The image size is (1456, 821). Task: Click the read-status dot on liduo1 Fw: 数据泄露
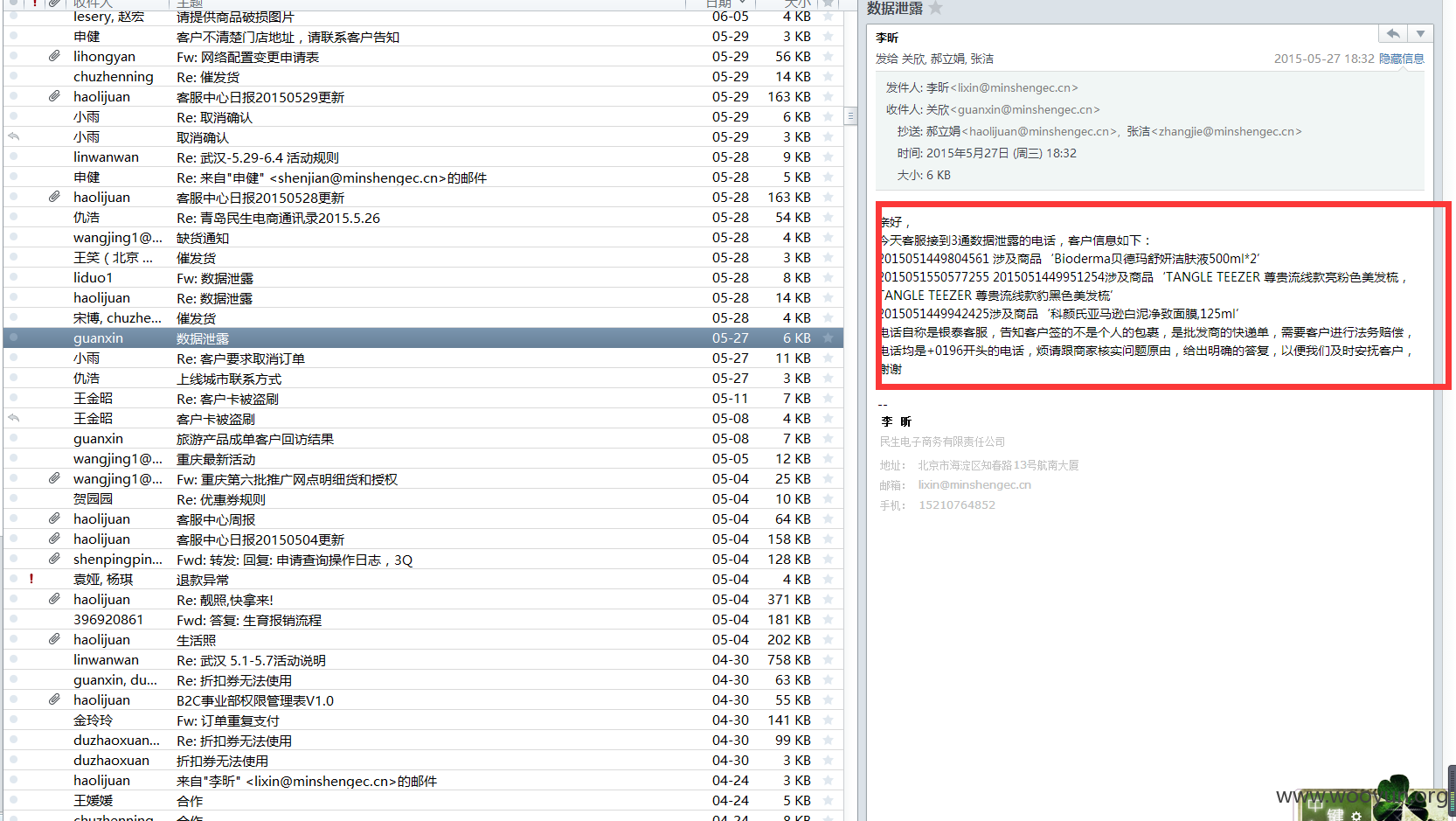click(14, 277)
